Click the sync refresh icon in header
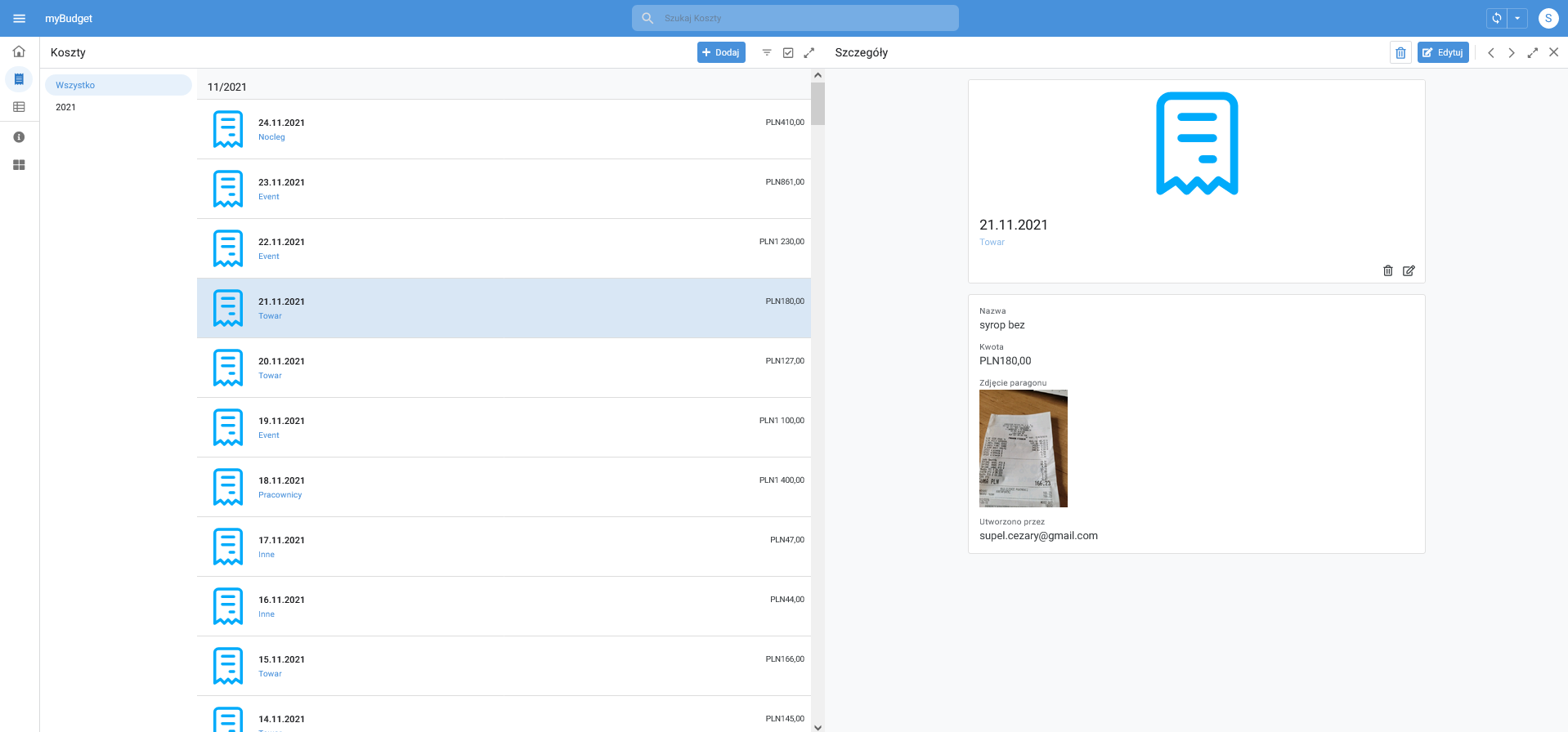 (x=1497, y=18)
